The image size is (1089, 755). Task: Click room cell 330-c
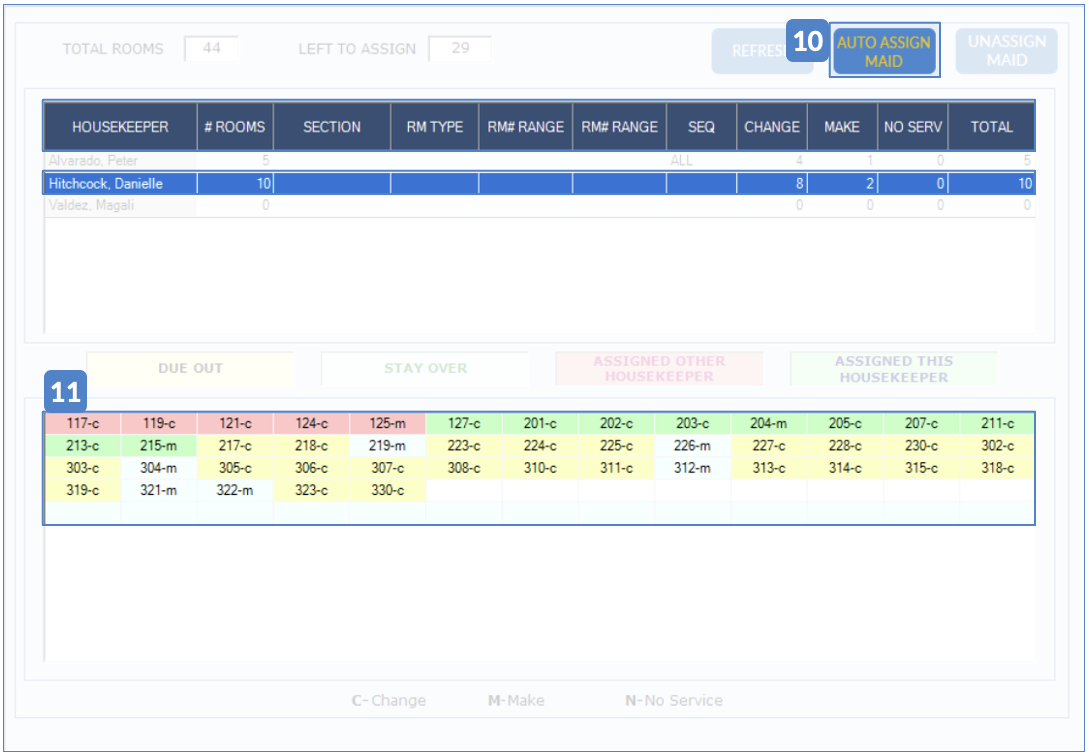click(x=387, y=490)
